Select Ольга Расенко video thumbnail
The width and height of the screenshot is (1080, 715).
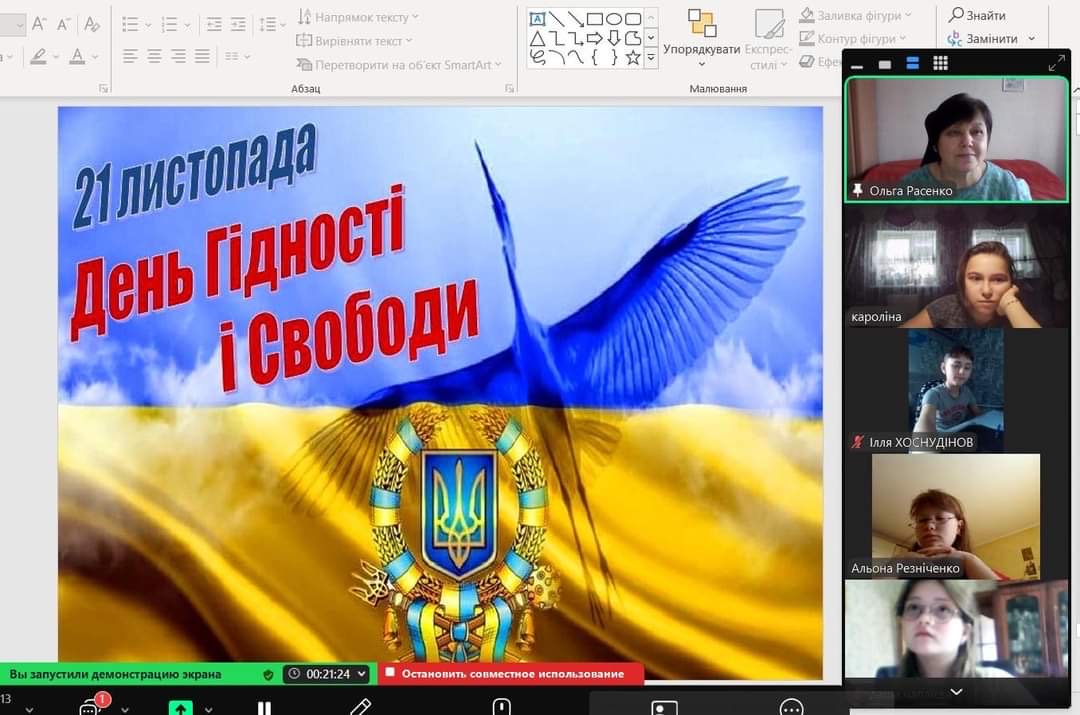(943, 139)
